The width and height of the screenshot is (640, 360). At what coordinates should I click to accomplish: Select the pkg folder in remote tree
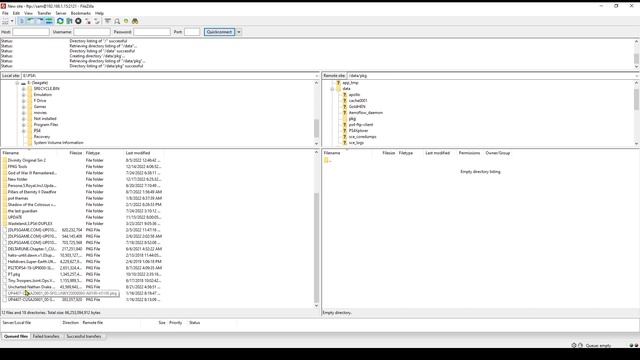(352, 119)
